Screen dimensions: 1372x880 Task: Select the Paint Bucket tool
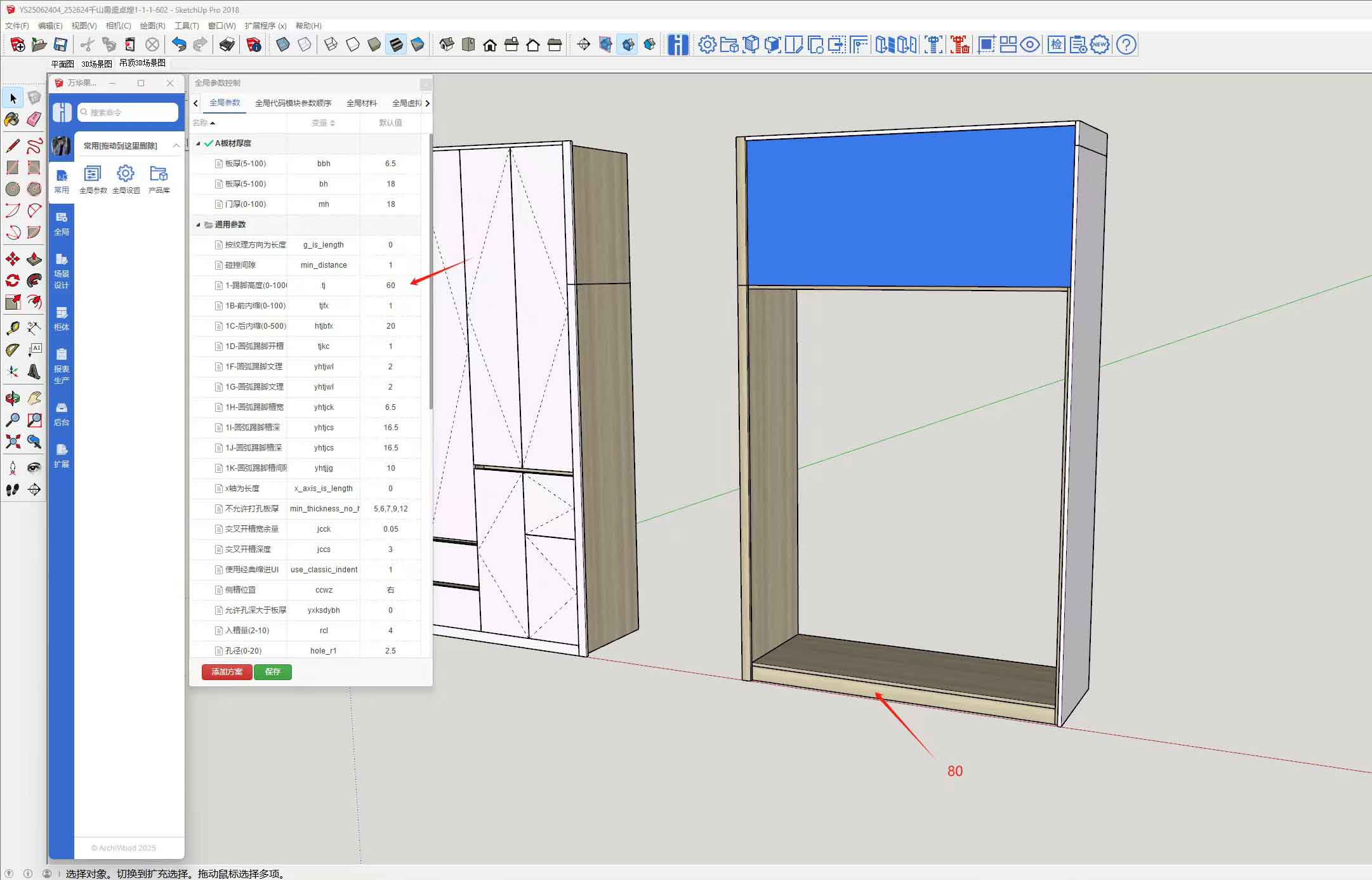[x=12, y=119]
